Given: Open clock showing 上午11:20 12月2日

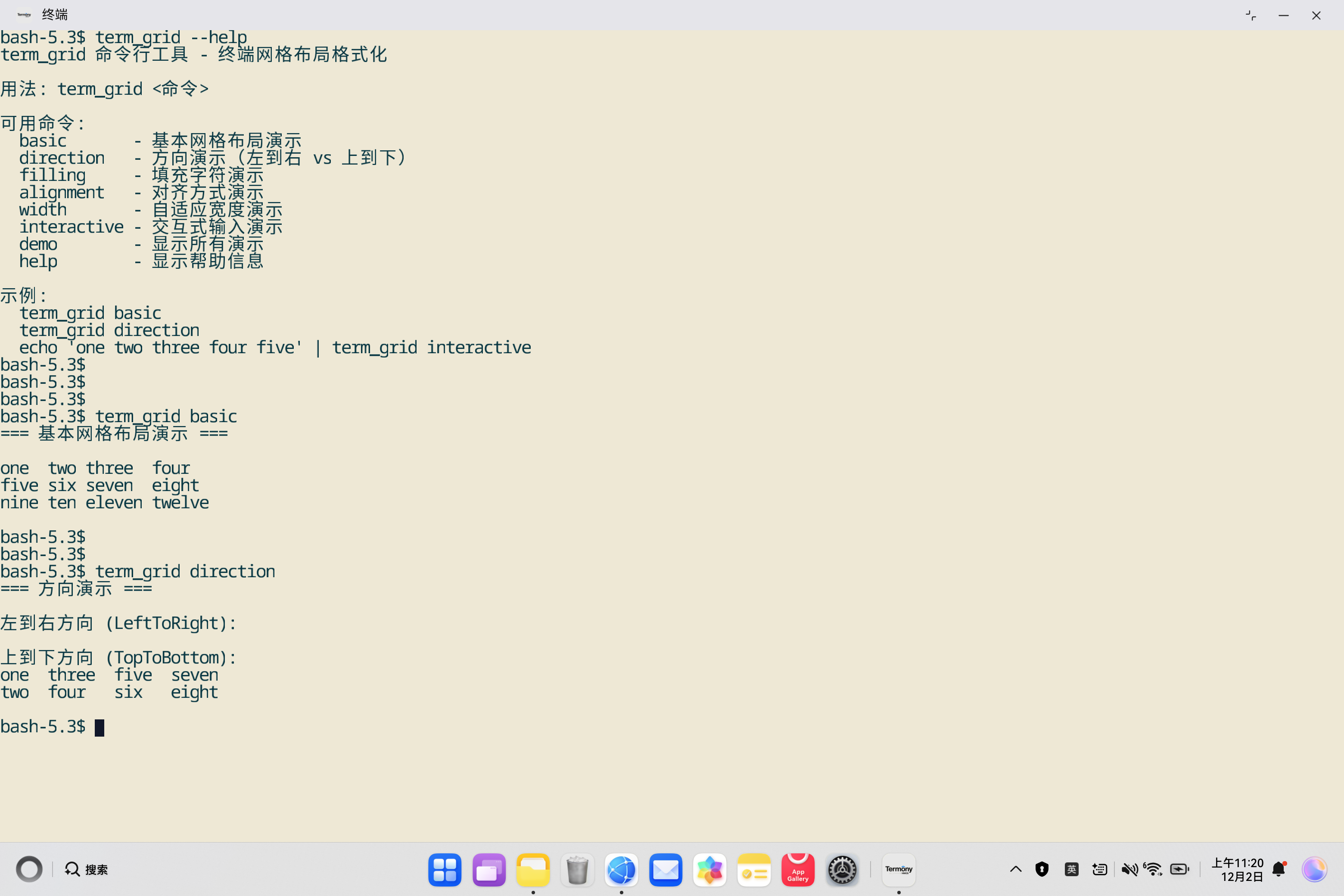Looking at the screenshot, I should [1237, 869].
